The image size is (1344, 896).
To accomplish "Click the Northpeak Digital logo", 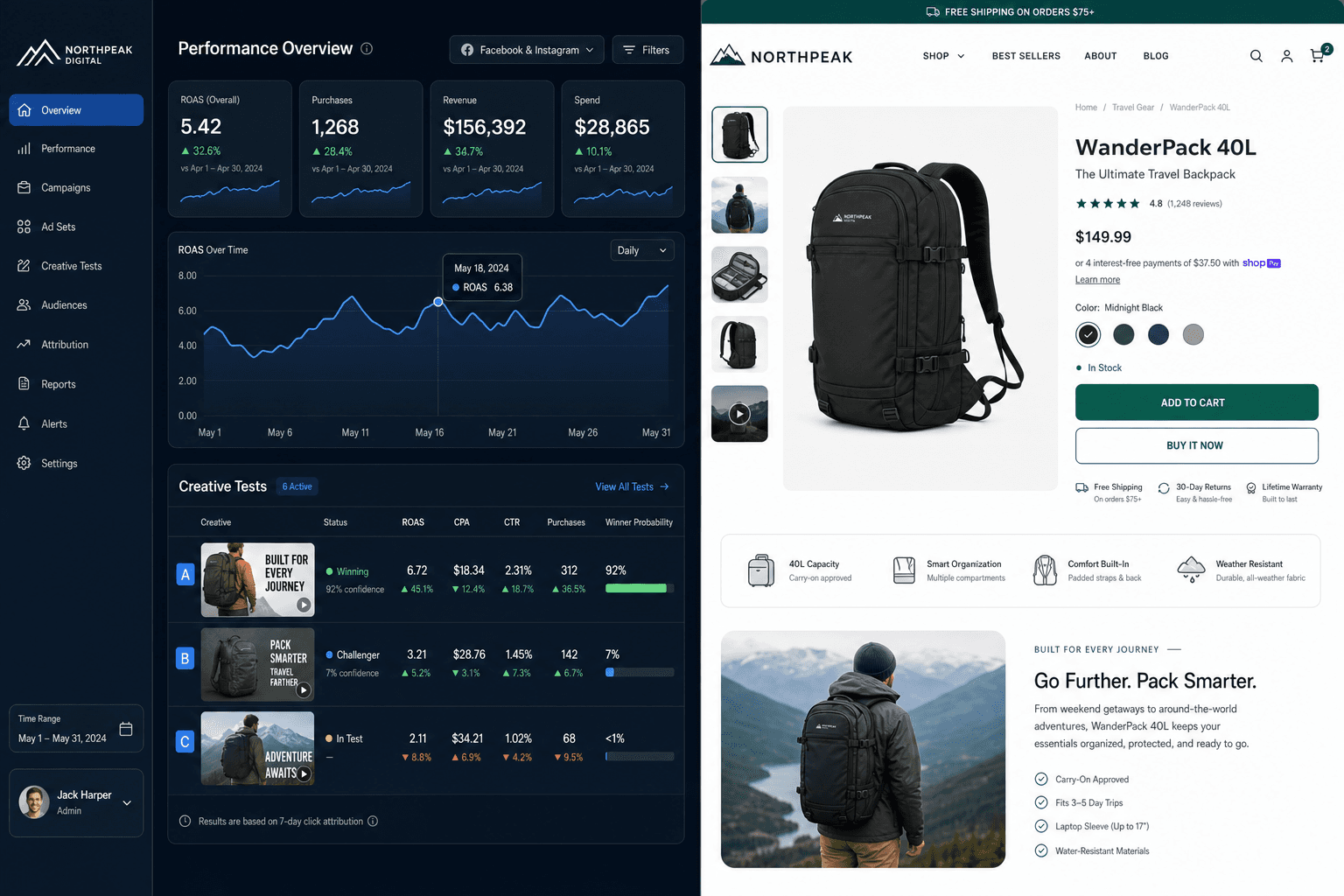I will point(75,53).
